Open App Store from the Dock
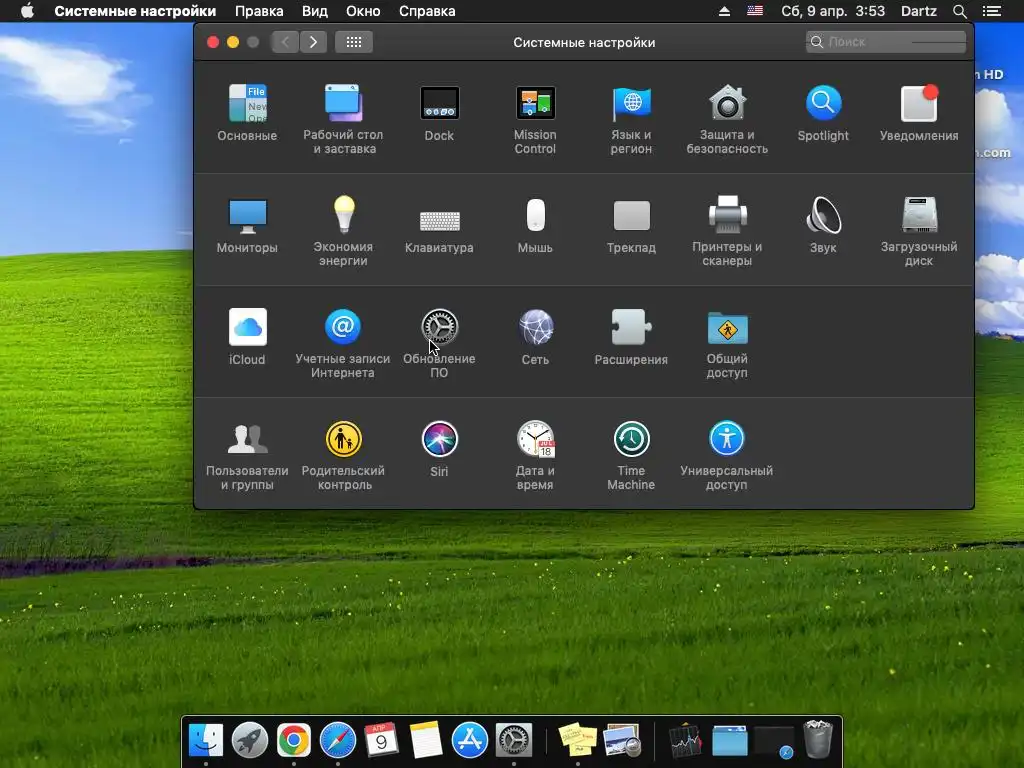 [x=470, y=740]
